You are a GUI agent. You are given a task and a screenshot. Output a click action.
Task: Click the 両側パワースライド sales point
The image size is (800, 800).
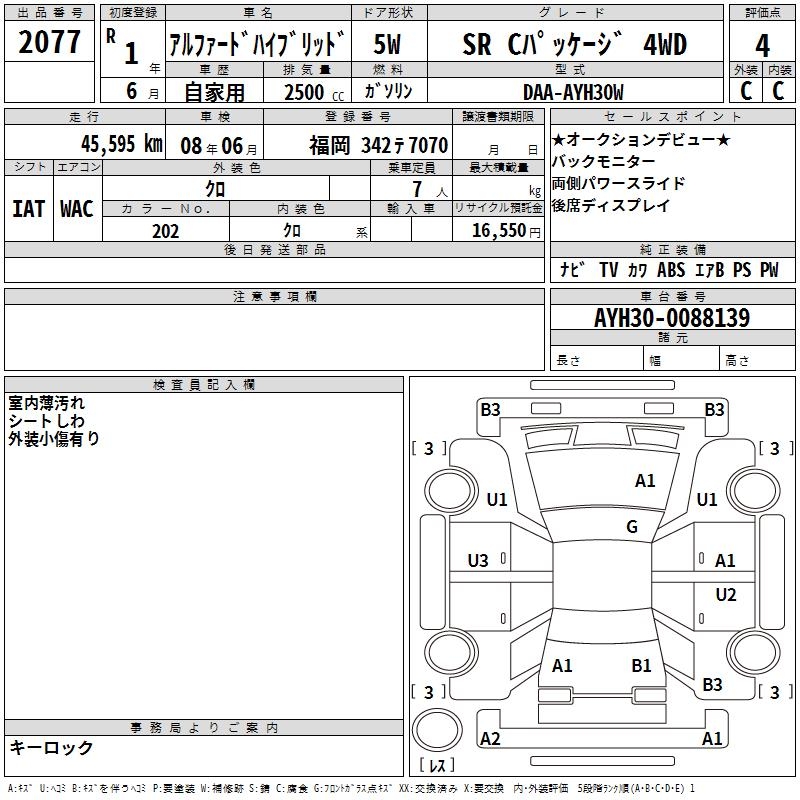coord(618,183)
